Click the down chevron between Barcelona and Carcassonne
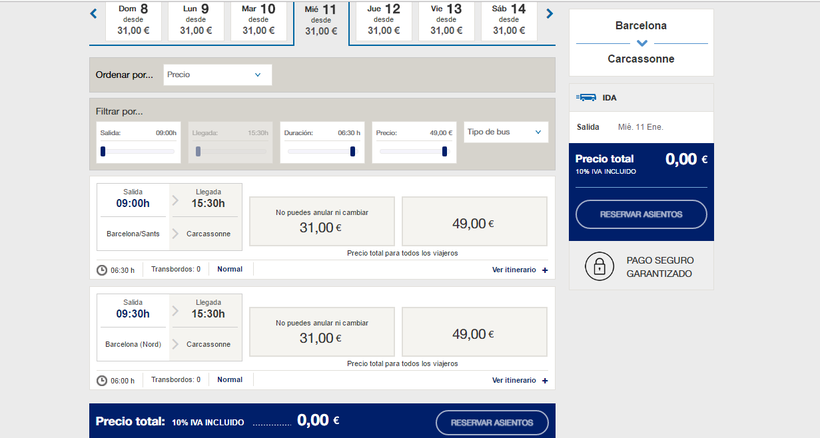Viewport: 820px width, 438px height. [x=642, y=43]
